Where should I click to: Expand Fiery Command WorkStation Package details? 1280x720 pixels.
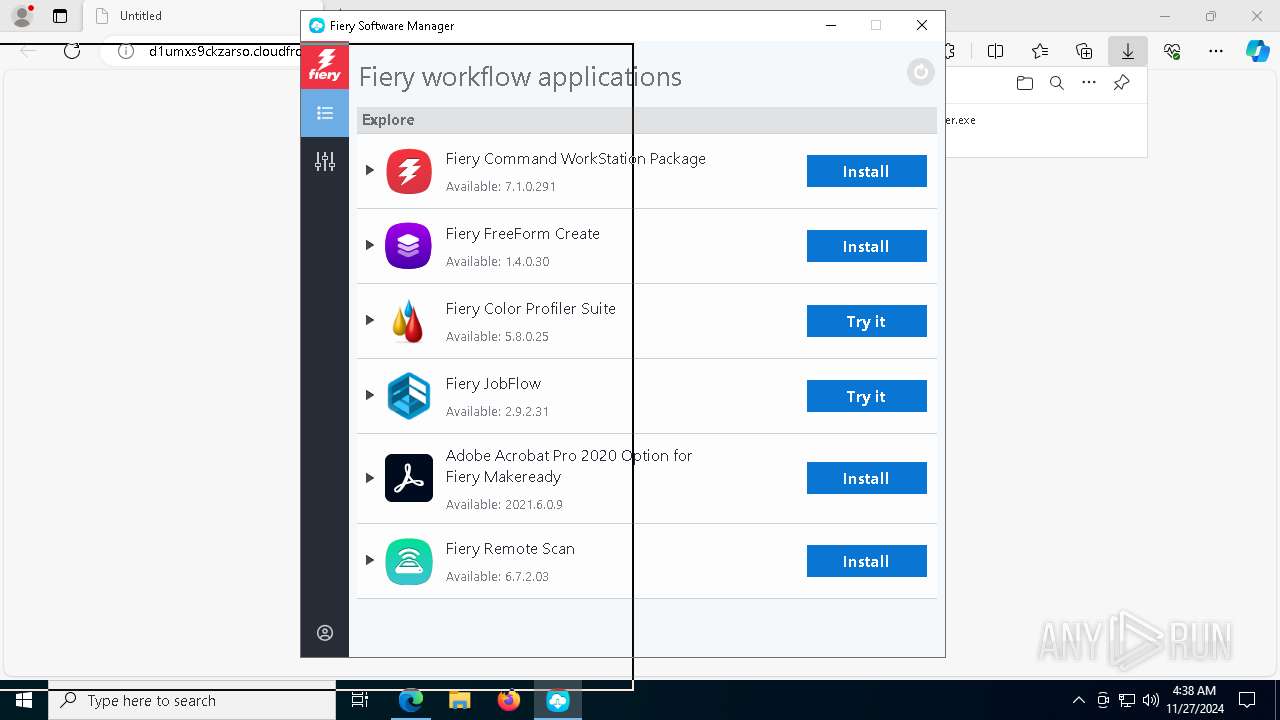(369, 170)
